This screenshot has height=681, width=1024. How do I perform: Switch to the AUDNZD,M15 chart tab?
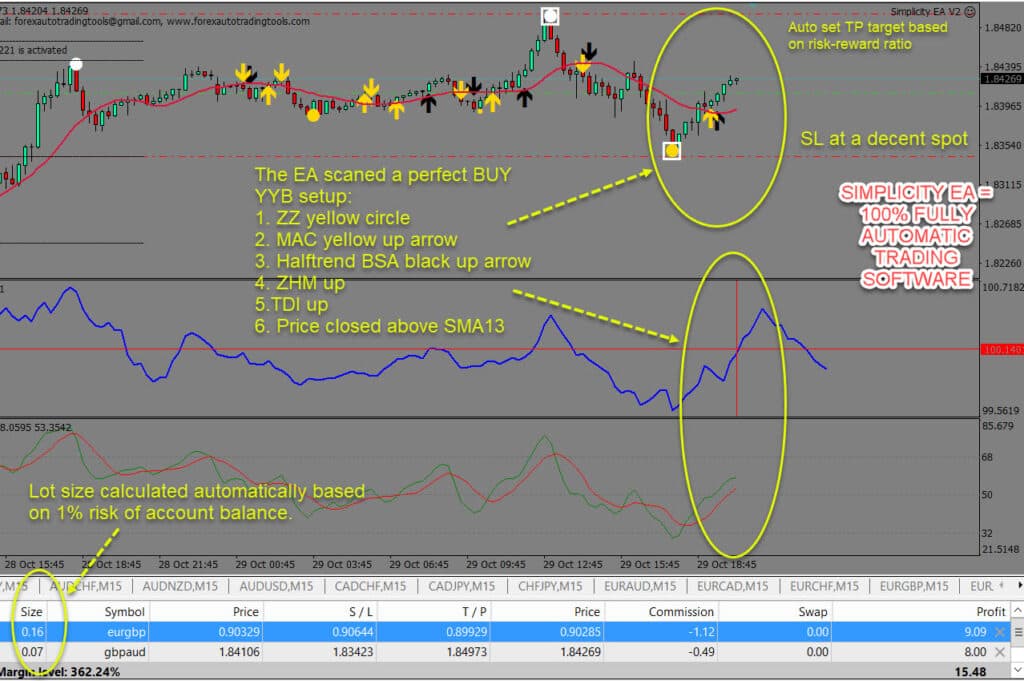pos(180,586)
